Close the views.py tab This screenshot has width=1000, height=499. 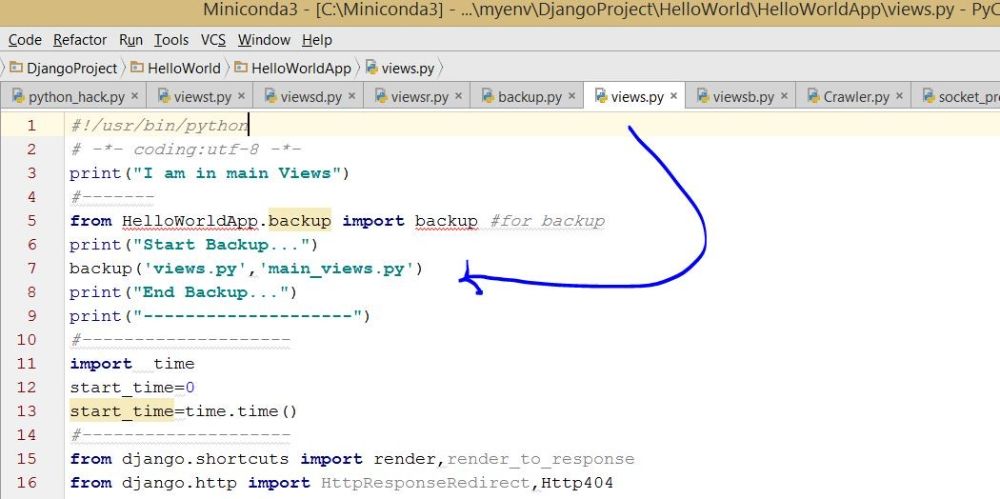point(673,96)
